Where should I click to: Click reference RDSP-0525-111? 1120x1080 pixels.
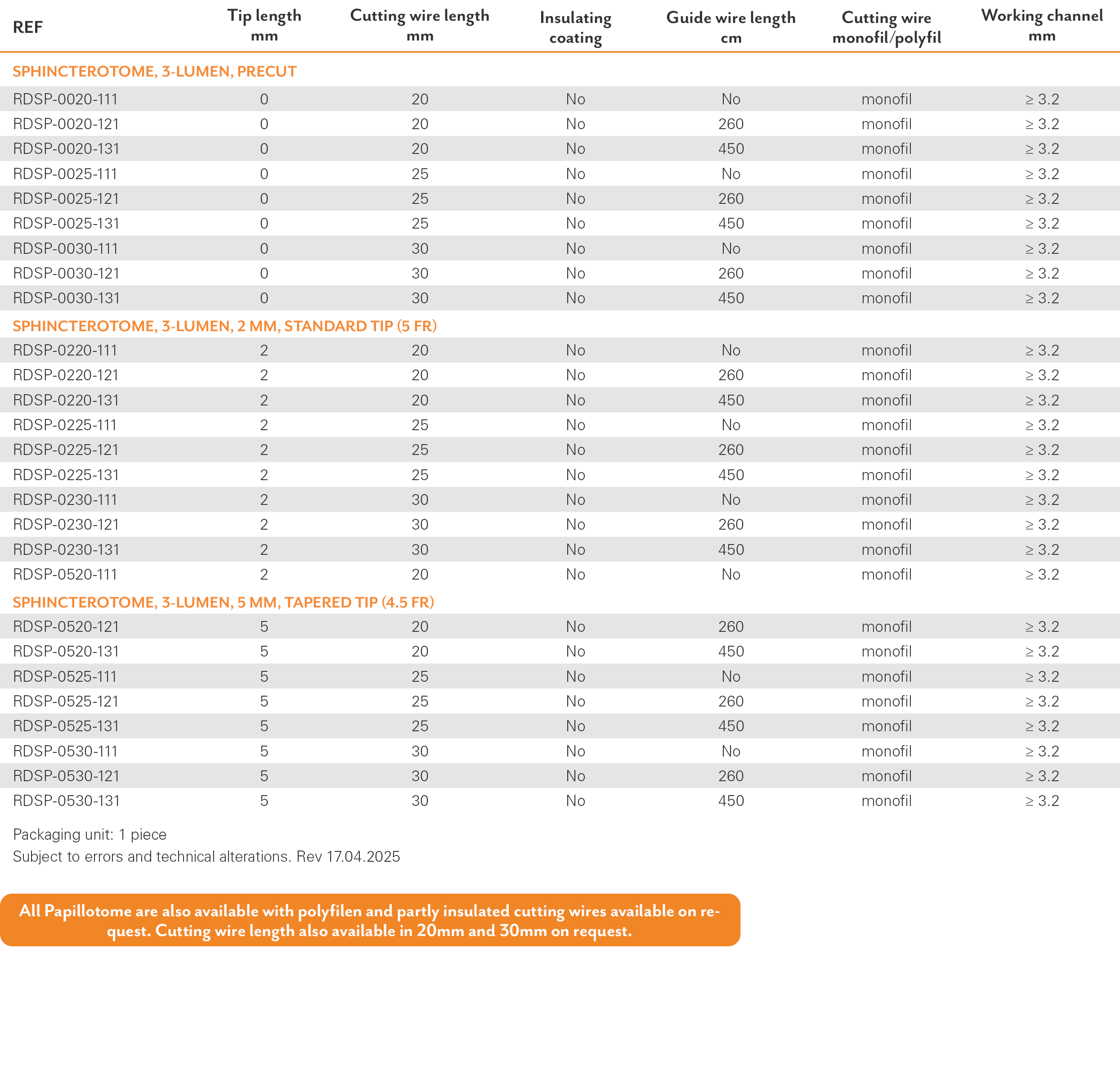coord(65,676)
